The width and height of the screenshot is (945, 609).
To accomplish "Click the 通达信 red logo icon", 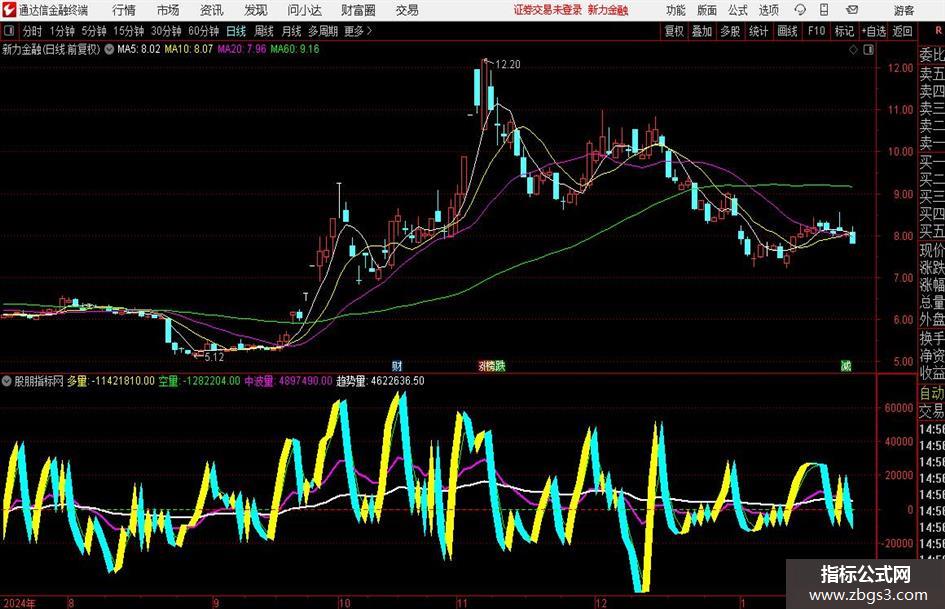I will 9,10.
